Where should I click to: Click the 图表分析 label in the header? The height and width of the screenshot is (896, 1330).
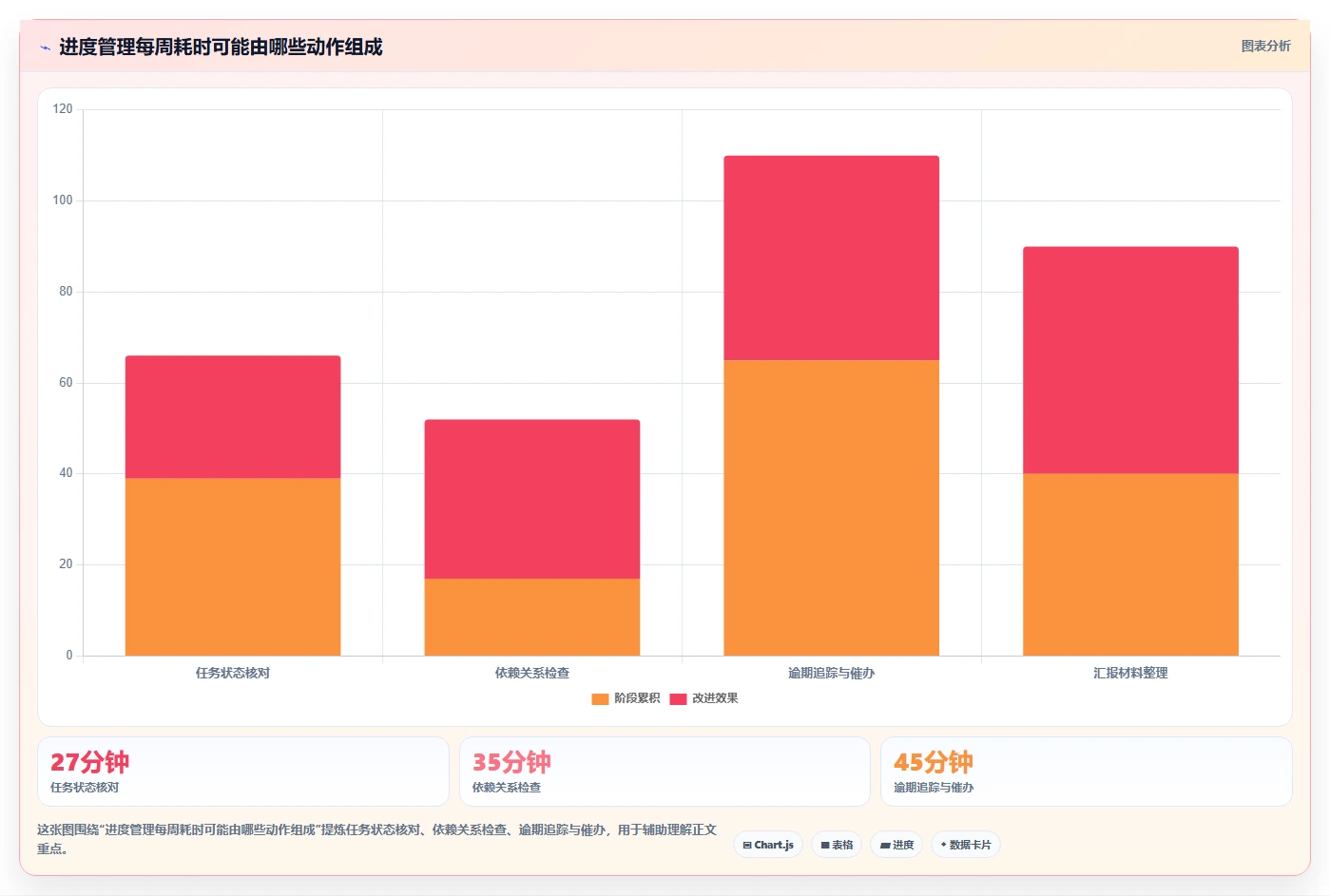[x=1265, y=46]
